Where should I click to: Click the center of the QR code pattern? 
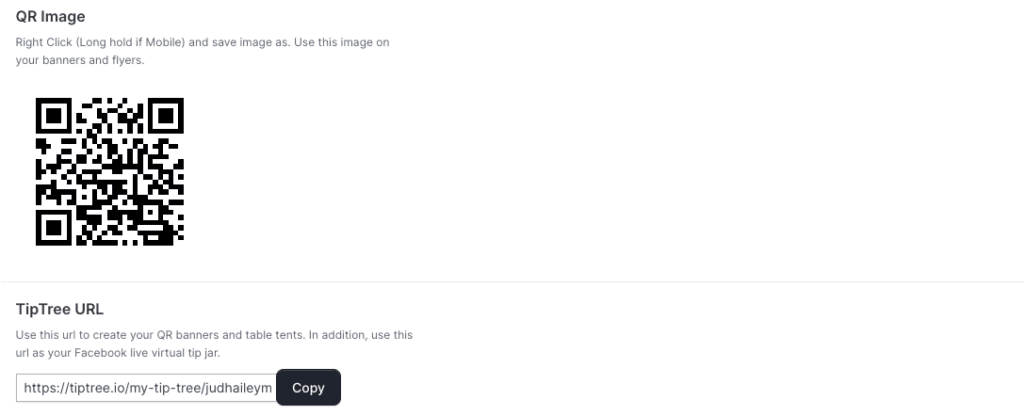[110, 172]
